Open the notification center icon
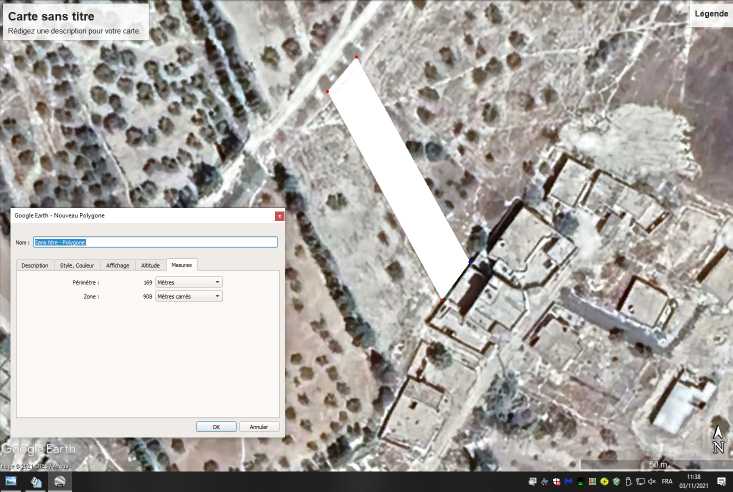Image resolution: width=733 pixels, height=492 pixels. [721, 482]
